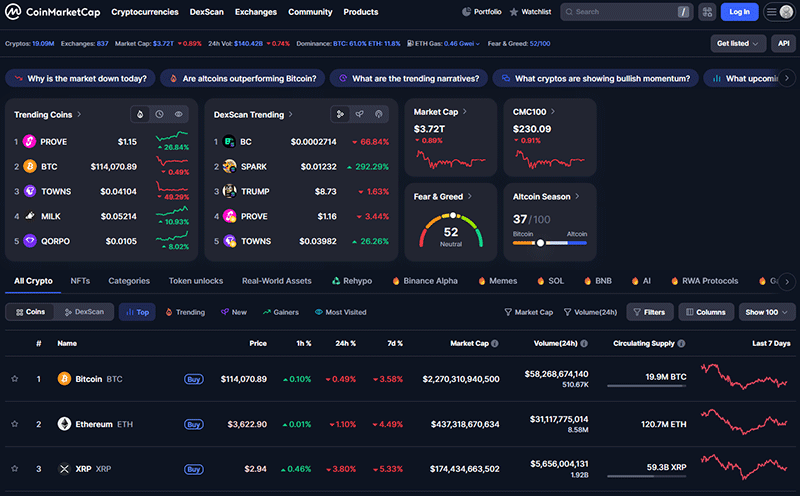Select the Gainers filter chip

coord(281,312)
